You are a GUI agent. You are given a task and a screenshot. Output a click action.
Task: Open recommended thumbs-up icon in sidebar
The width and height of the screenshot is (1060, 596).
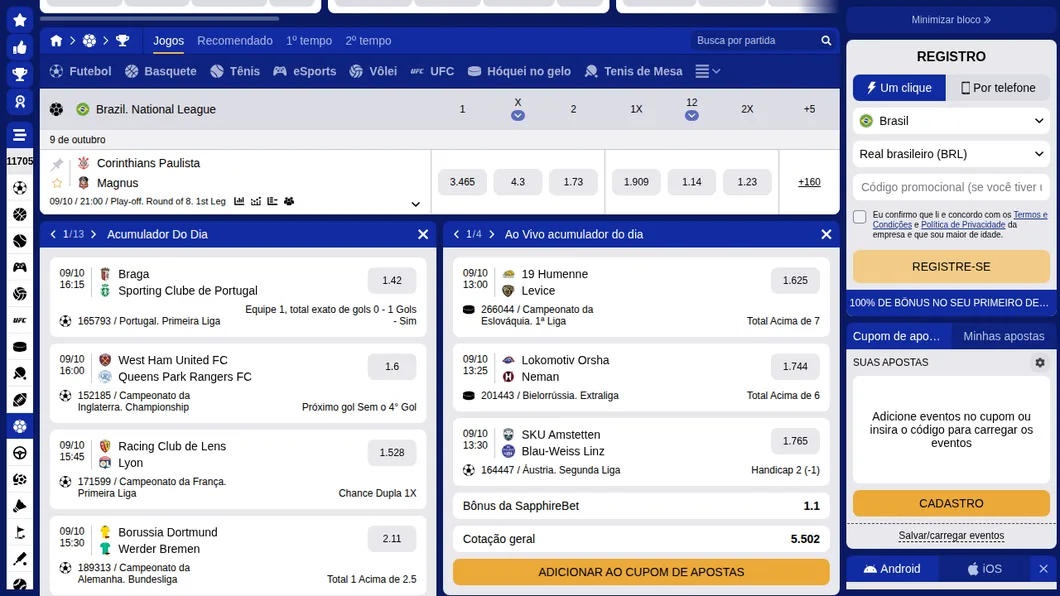20,47
